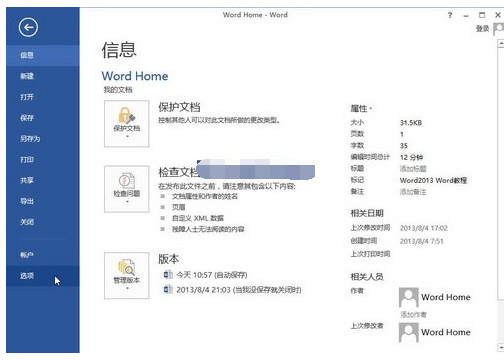Choose 另存为 from the backstage menu
The height and width of the screenshot is (360, 504).
30,139
